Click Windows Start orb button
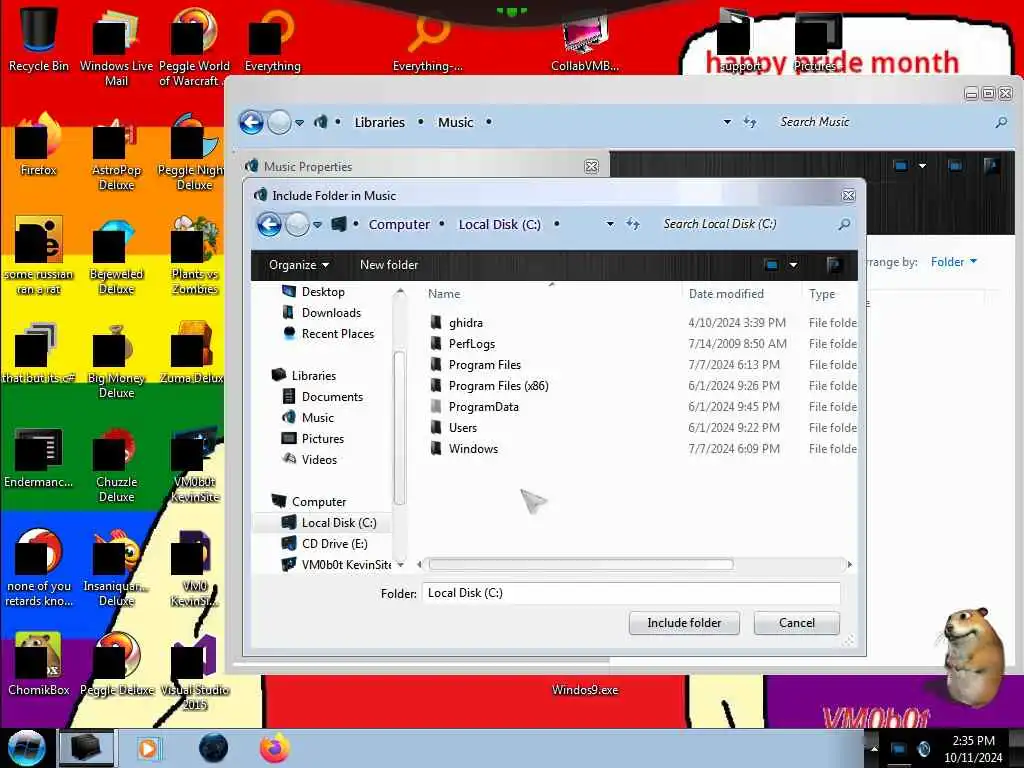1024x768 pixels. tap(26, 748)
